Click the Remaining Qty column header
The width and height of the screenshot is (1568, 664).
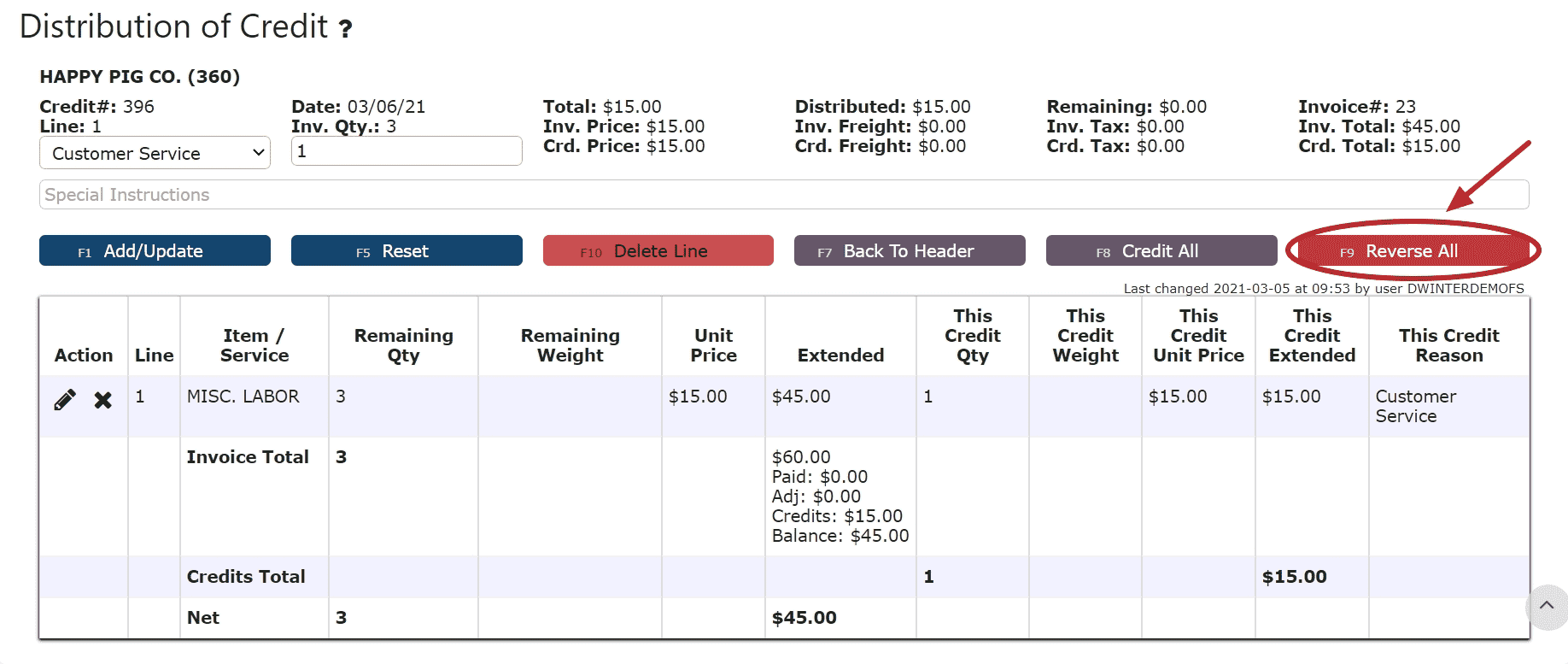(x=403, y=345)
